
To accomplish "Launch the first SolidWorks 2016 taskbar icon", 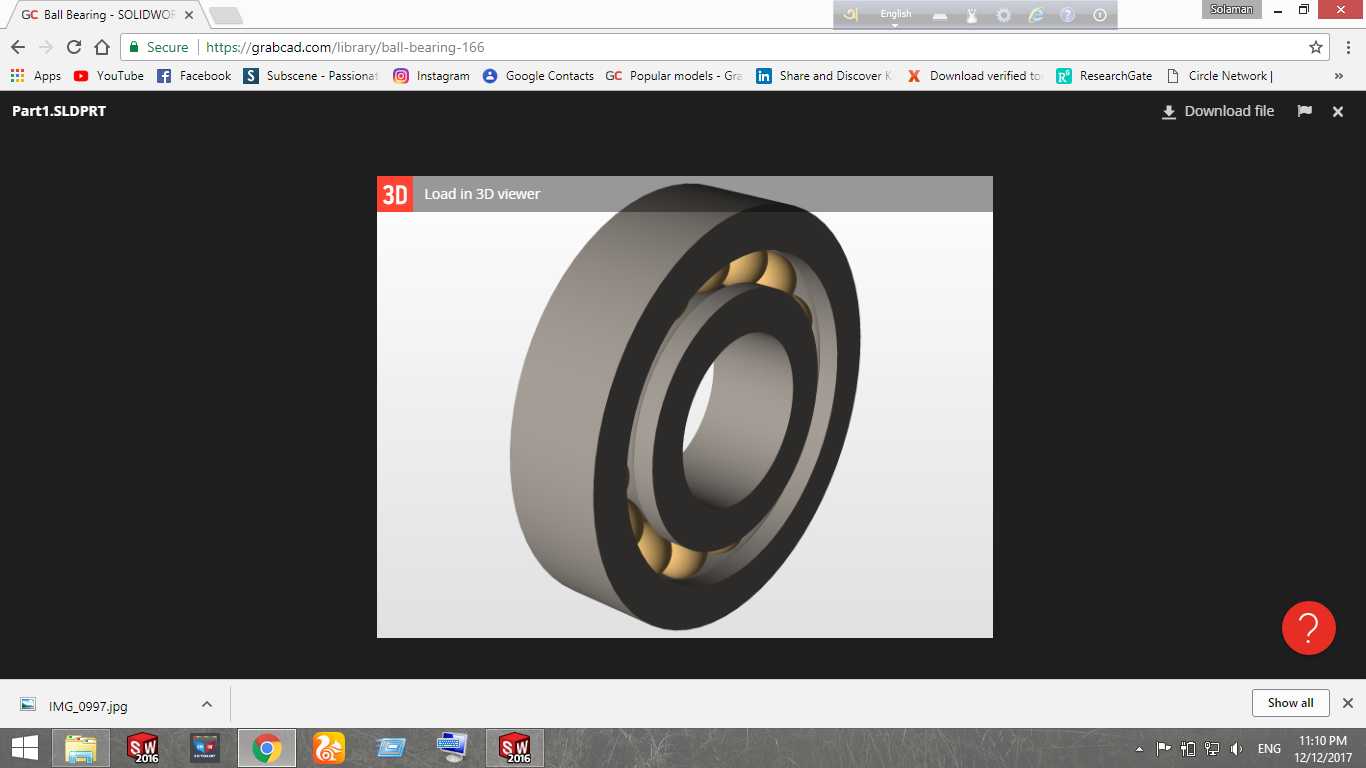I will click(143, 748).
